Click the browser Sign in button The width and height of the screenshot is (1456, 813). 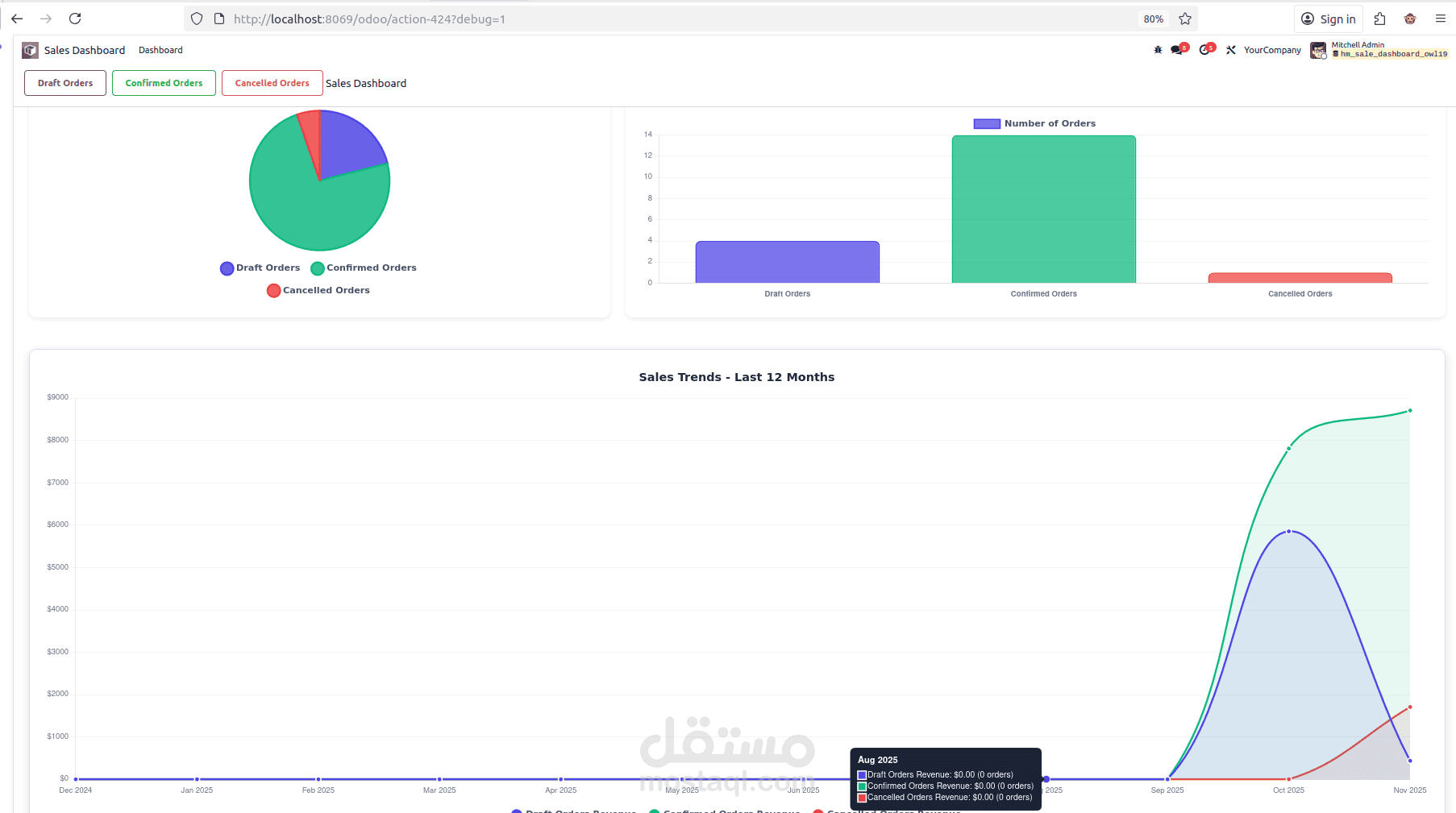[1329, 19]
